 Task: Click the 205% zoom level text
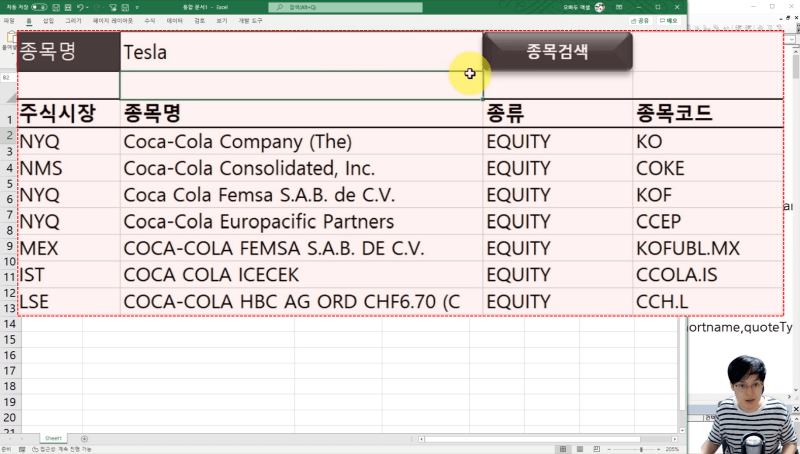672,449
